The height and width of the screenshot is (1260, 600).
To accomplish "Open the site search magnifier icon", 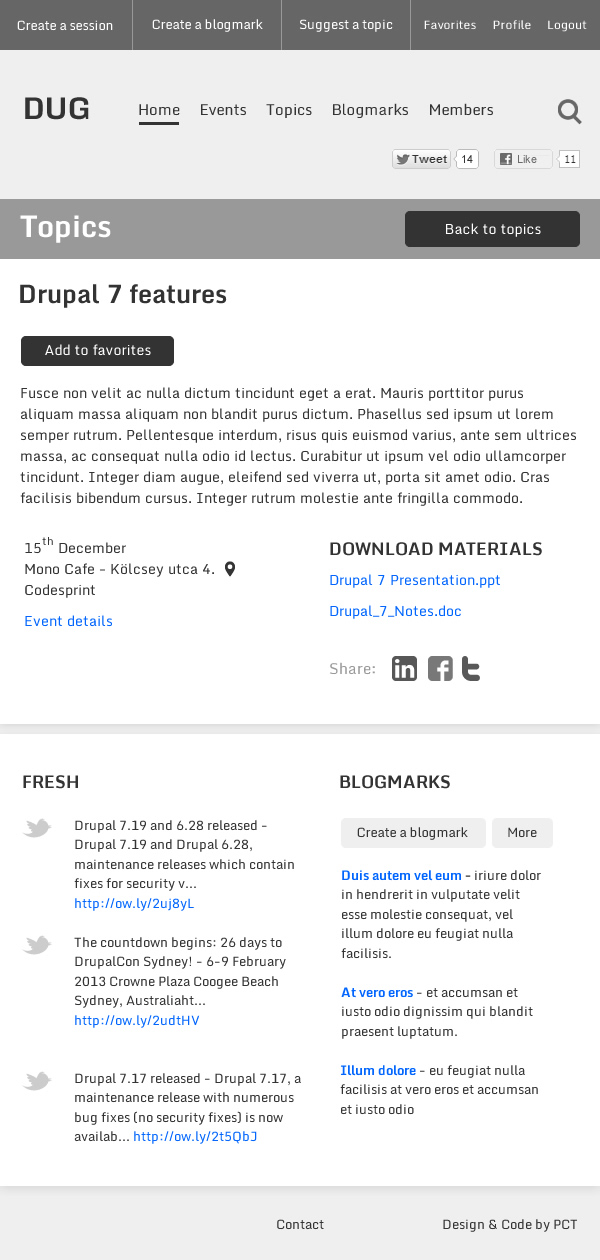I will pos(569,112).
